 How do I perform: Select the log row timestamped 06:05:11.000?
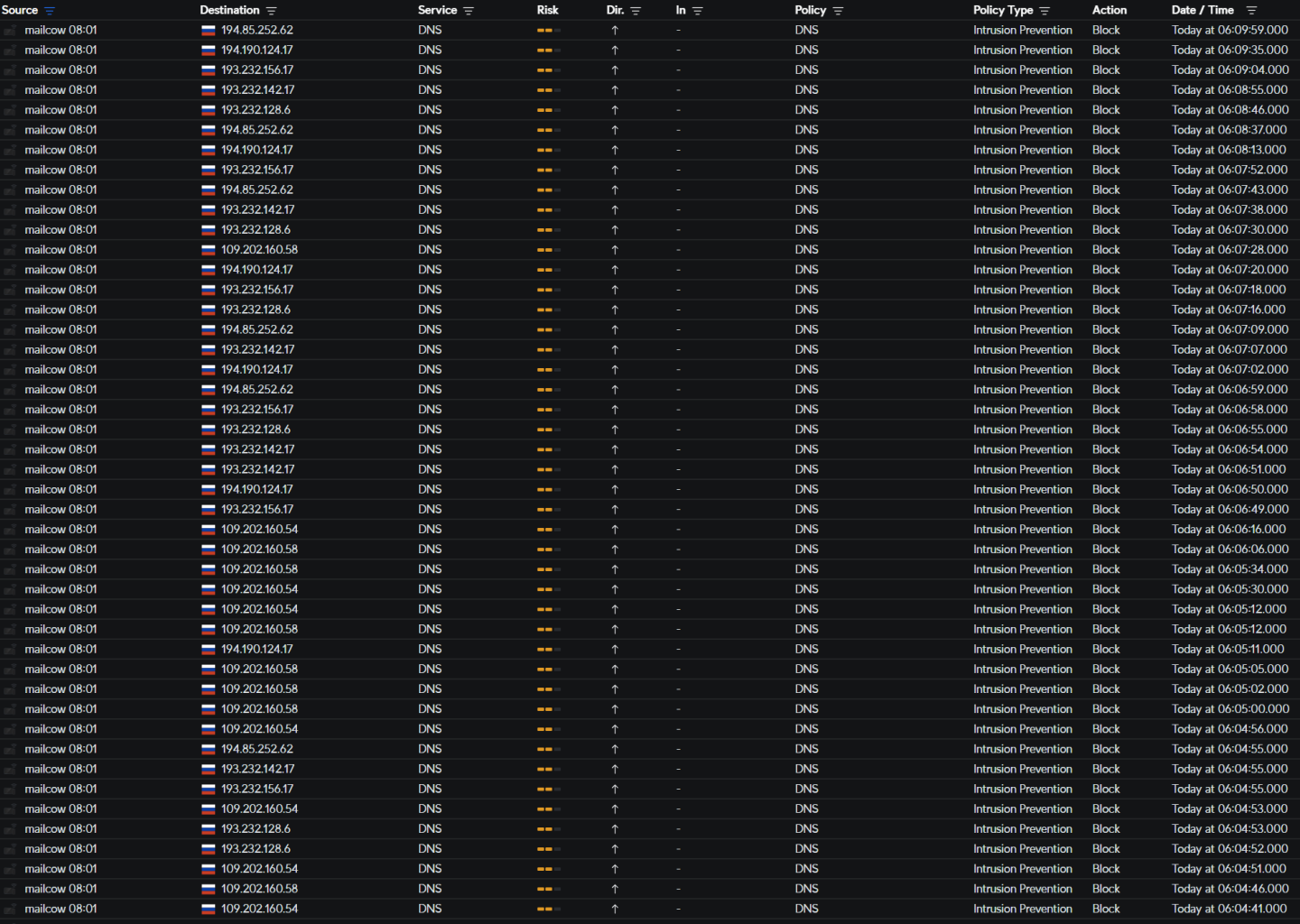[x=1228, y=649]
